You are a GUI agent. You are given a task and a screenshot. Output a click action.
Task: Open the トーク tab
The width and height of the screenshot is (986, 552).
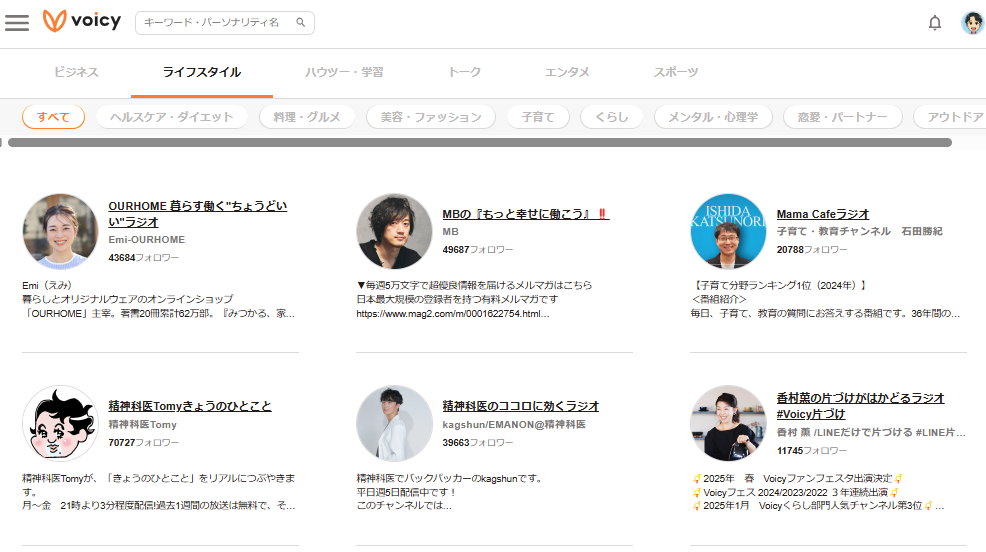pos(464,72)
